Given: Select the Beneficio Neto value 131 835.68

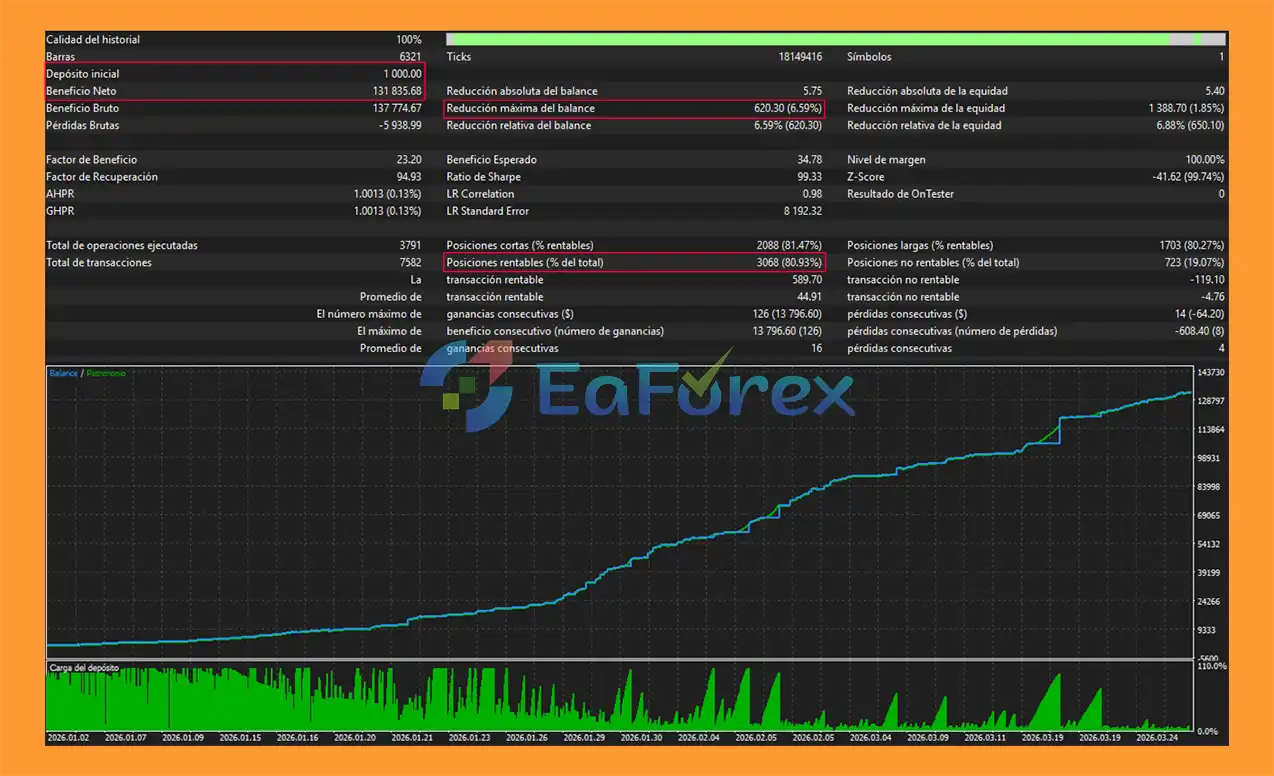Looking at the screenshot, I should click(x=397, y=91).
